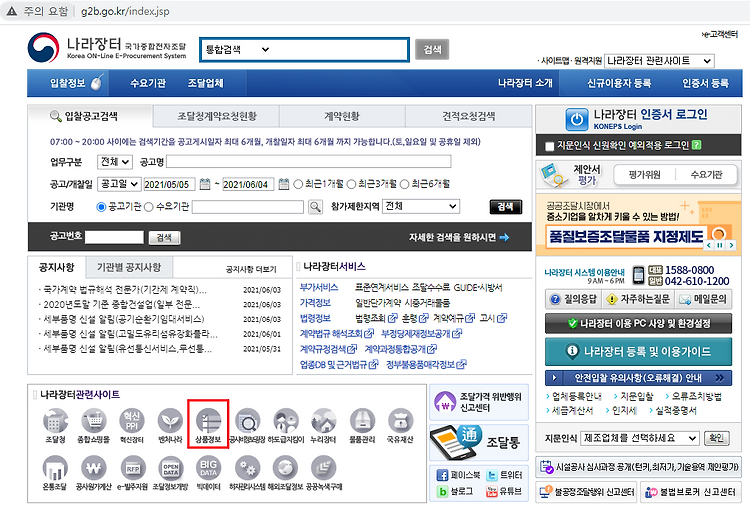
Task: Click the 공고번호 input field
Action: 114,237
